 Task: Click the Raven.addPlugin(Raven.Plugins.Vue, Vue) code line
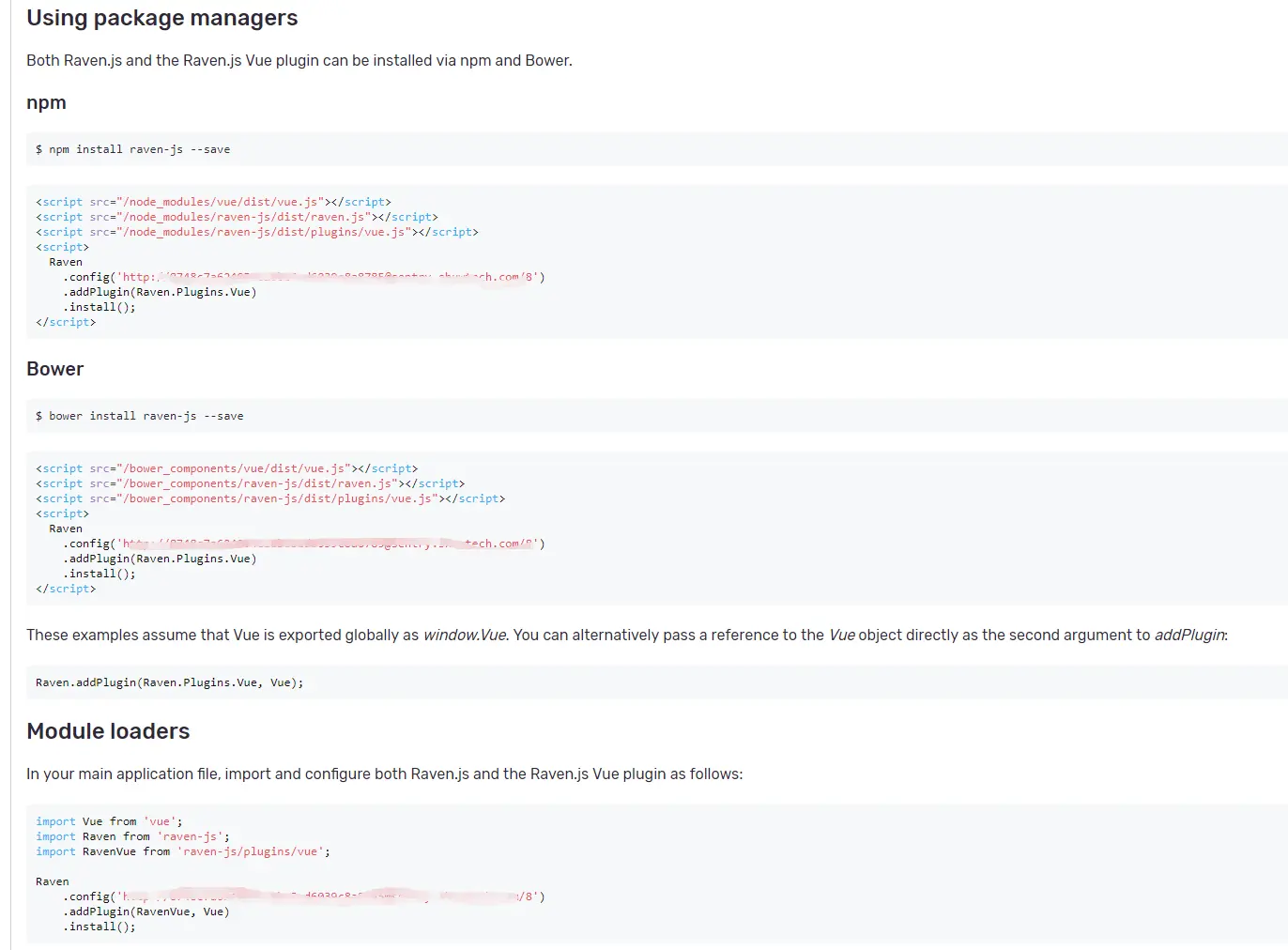(169, 682)
